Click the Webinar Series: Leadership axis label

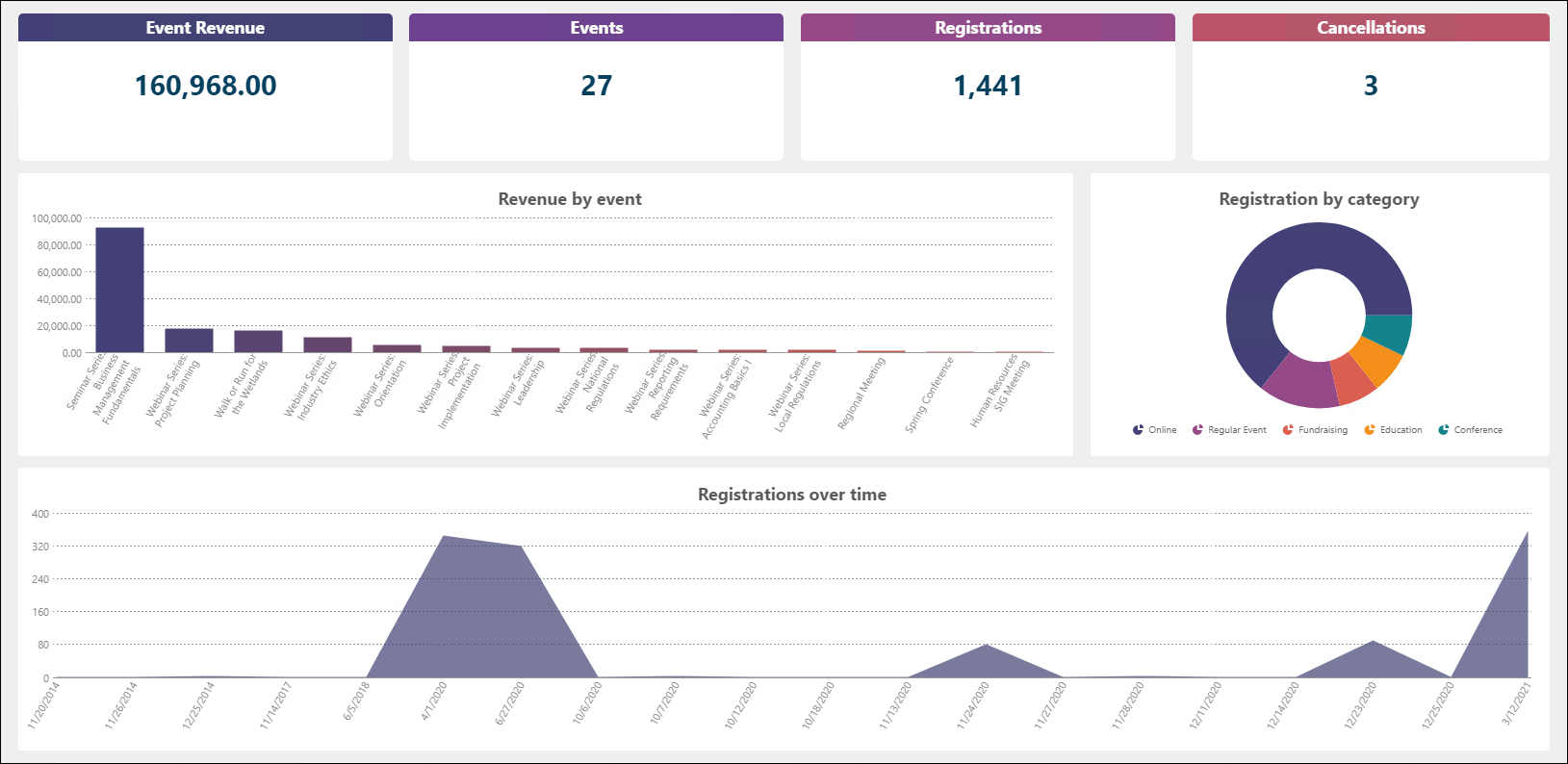518,387
